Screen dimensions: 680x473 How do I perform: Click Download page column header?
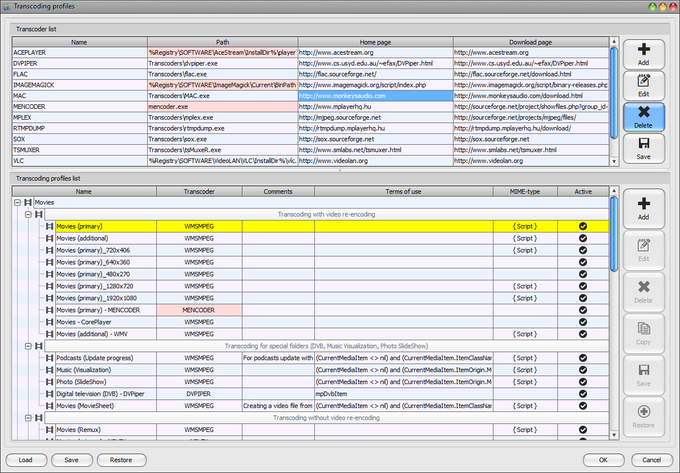point(531,42)
